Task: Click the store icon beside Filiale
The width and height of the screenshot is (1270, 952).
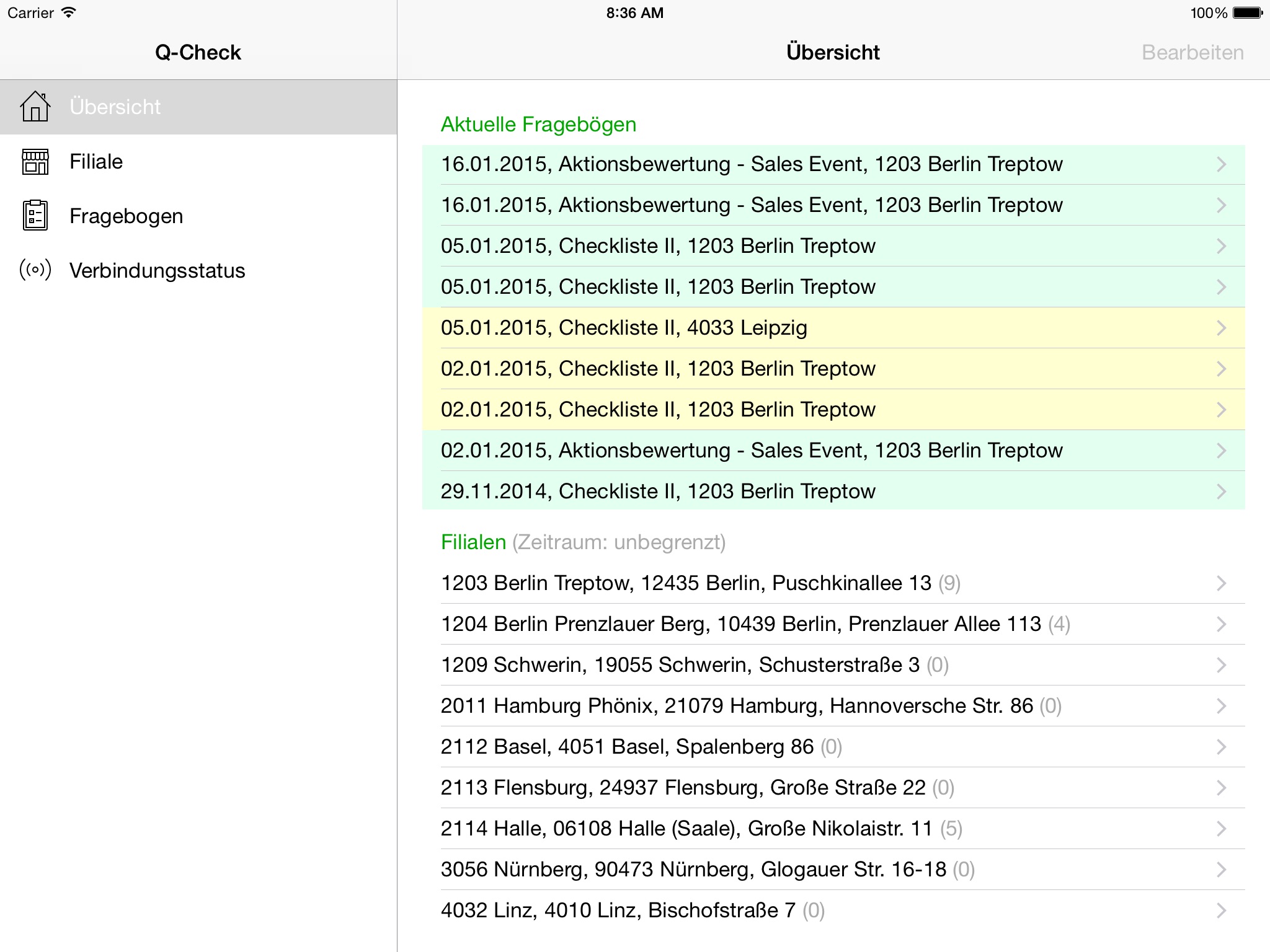Action: [x=35, y=162]
